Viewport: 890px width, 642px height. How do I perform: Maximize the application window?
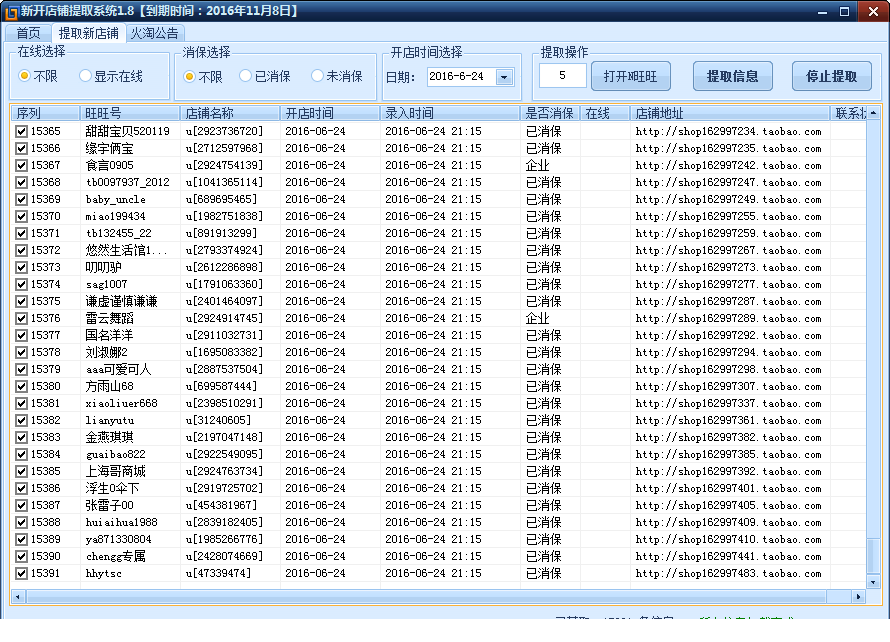pos(845,11)
